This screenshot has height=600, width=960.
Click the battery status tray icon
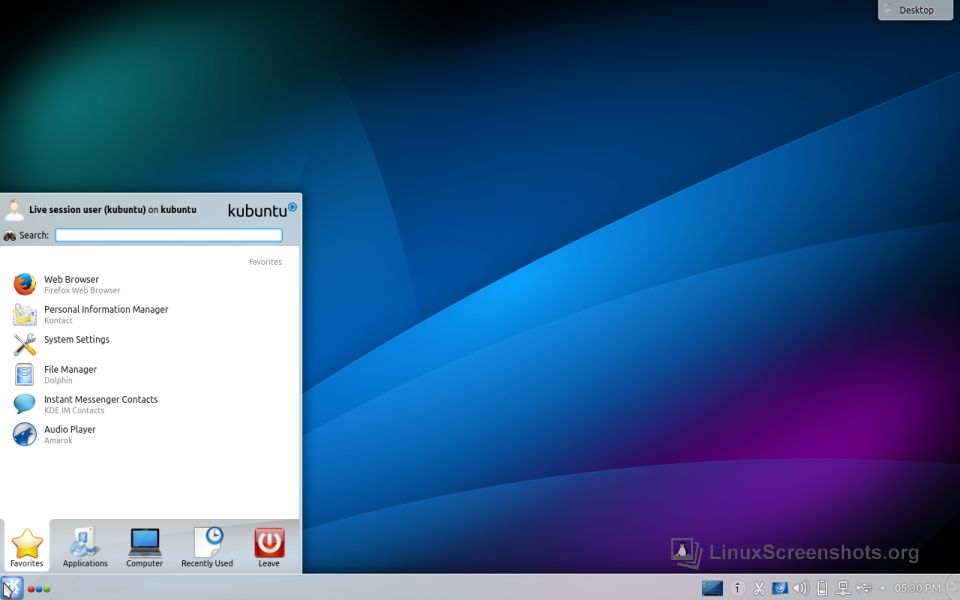pos(822,588)
